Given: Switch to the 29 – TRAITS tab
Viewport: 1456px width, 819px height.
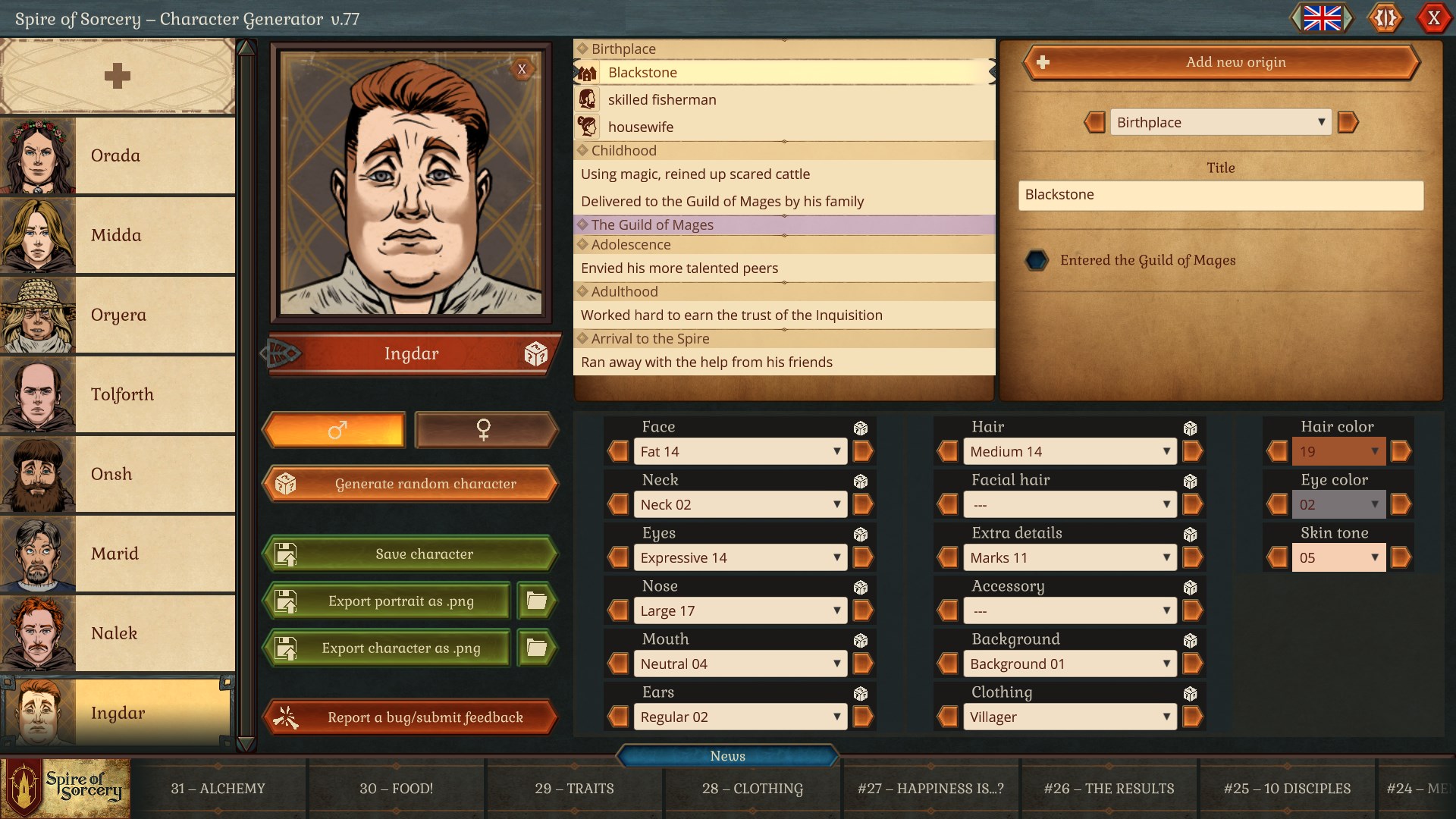Looking at the screenshot, I should [573, 789].
